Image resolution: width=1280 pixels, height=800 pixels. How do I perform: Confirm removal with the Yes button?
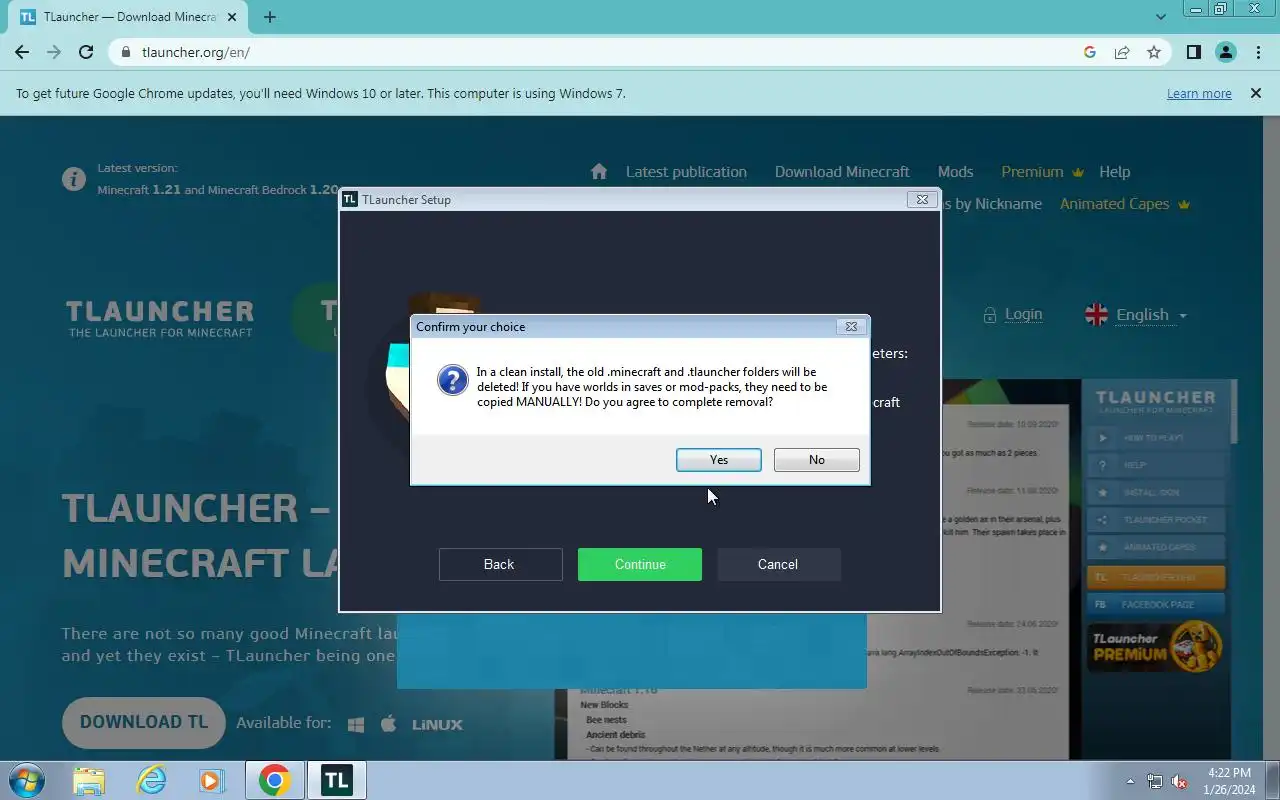(718, 460)
